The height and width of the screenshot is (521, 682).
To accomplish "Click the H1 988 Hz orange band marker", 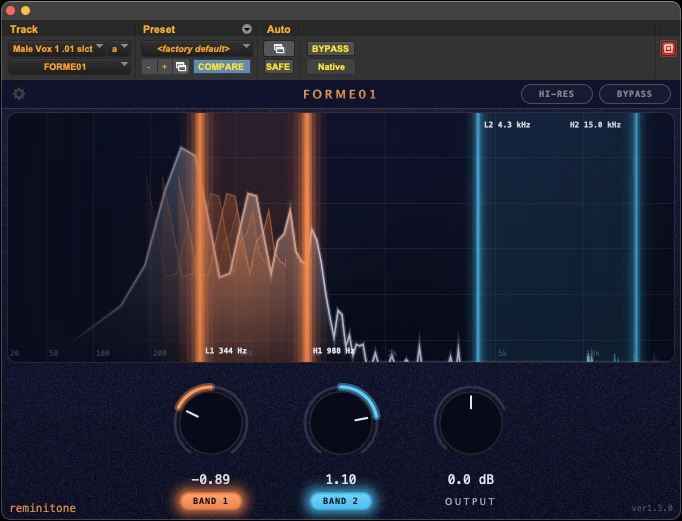I will [x=307, y=237].
